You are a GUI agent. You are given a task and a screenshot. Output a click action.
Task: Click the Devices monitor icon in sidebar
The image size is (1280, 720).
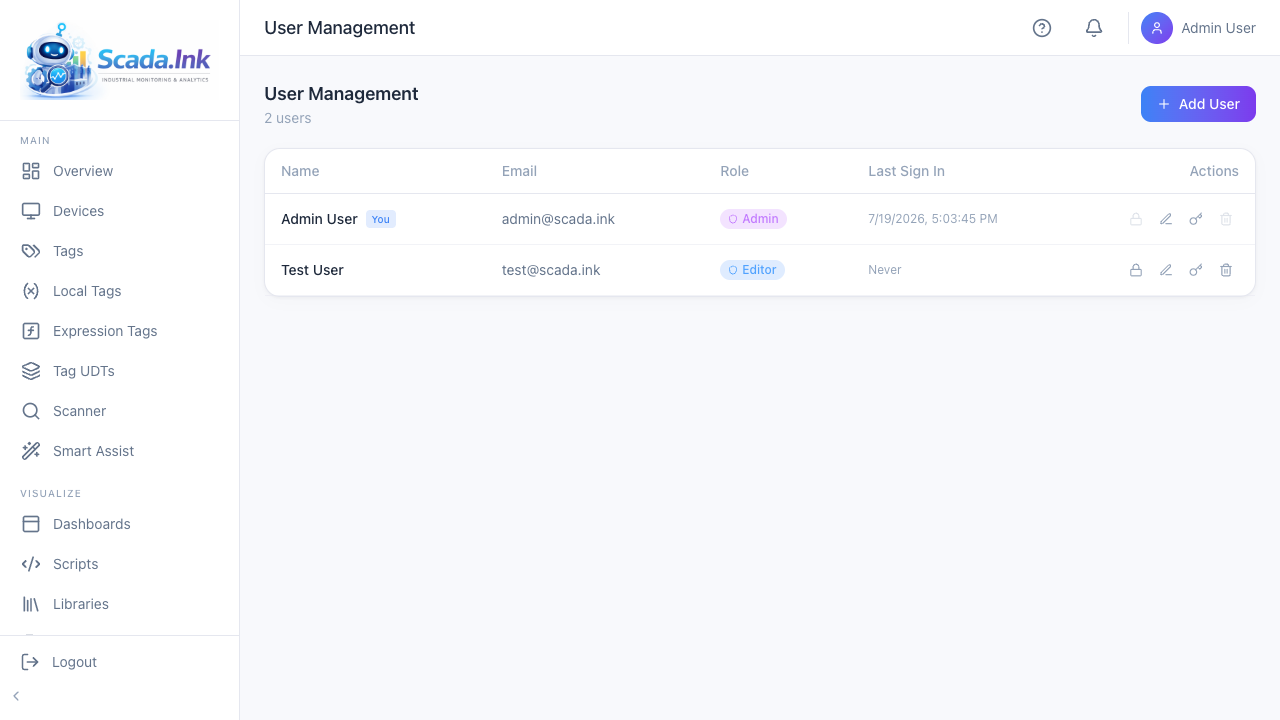coord(31,211)
